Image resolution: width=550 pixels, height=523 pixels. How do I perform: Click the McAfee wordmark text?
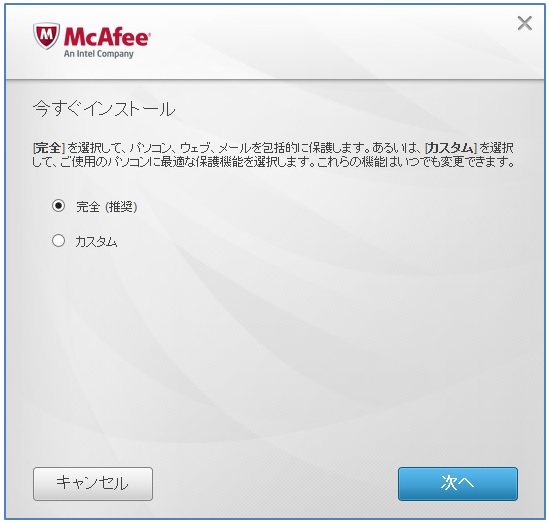(x=107, y=37)
